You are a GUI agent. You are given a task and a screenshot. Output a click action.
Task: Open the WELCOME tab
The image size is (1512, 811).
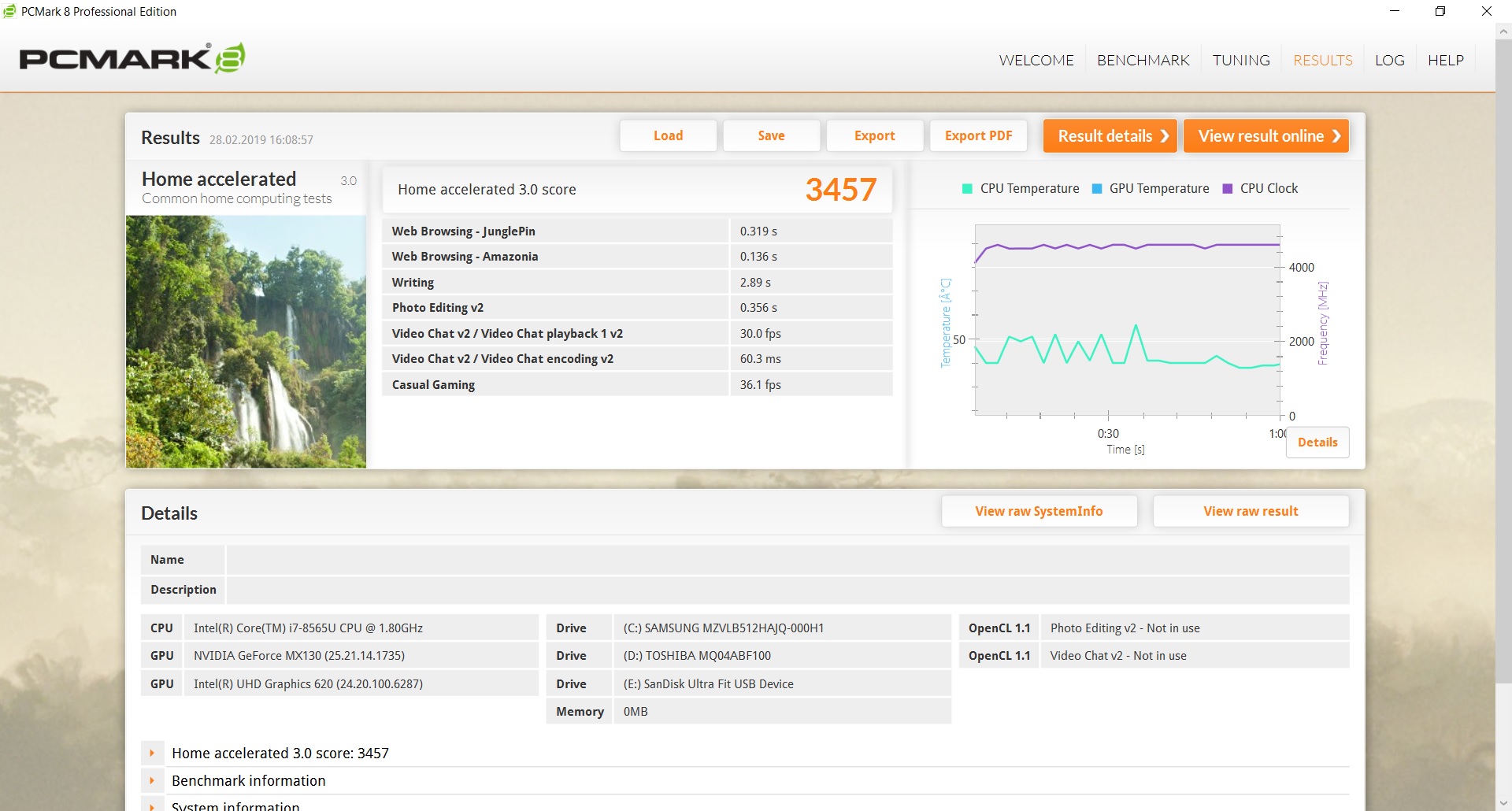1036,60
